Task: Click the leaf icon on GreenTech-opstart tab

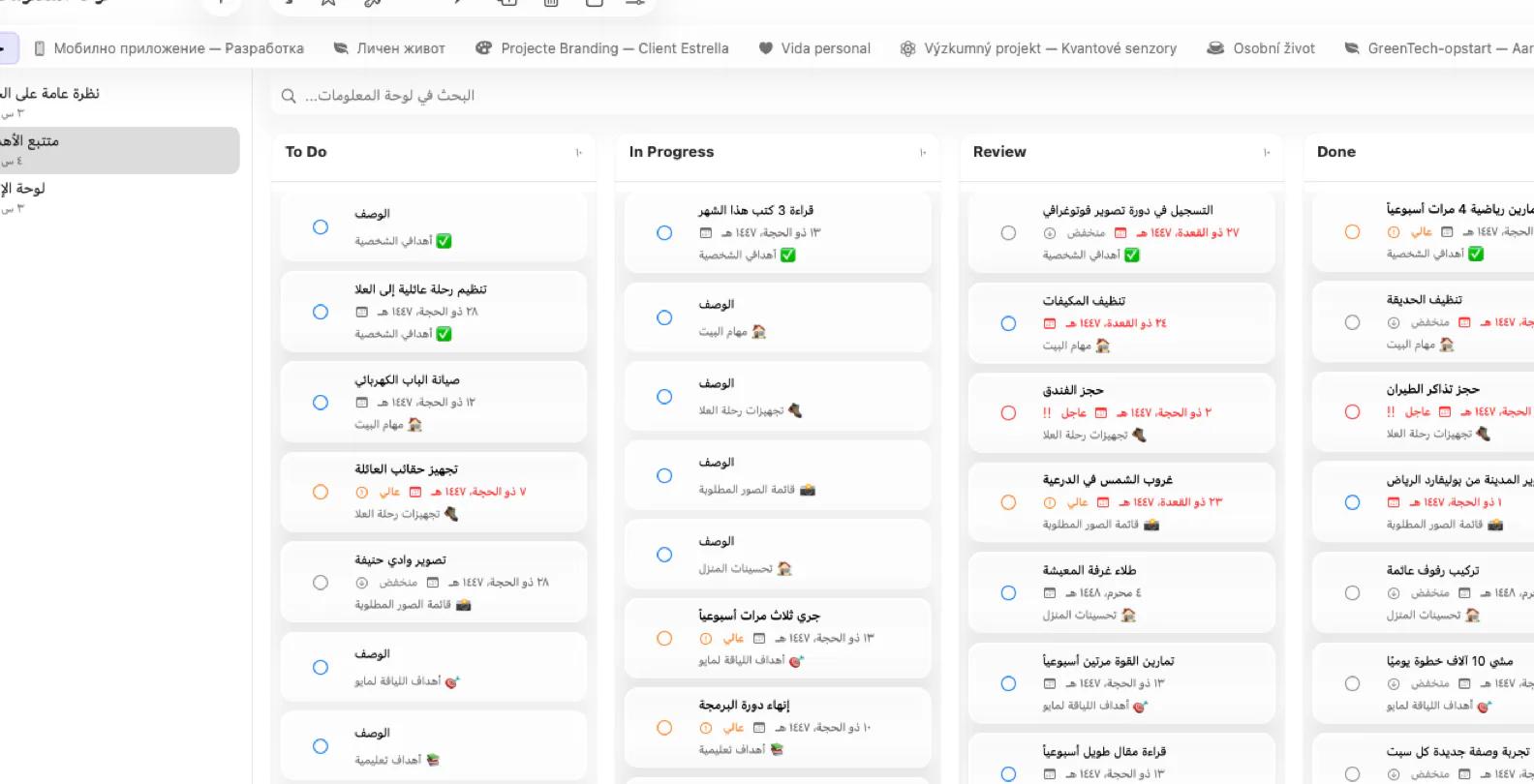Action: (1351, 48)
